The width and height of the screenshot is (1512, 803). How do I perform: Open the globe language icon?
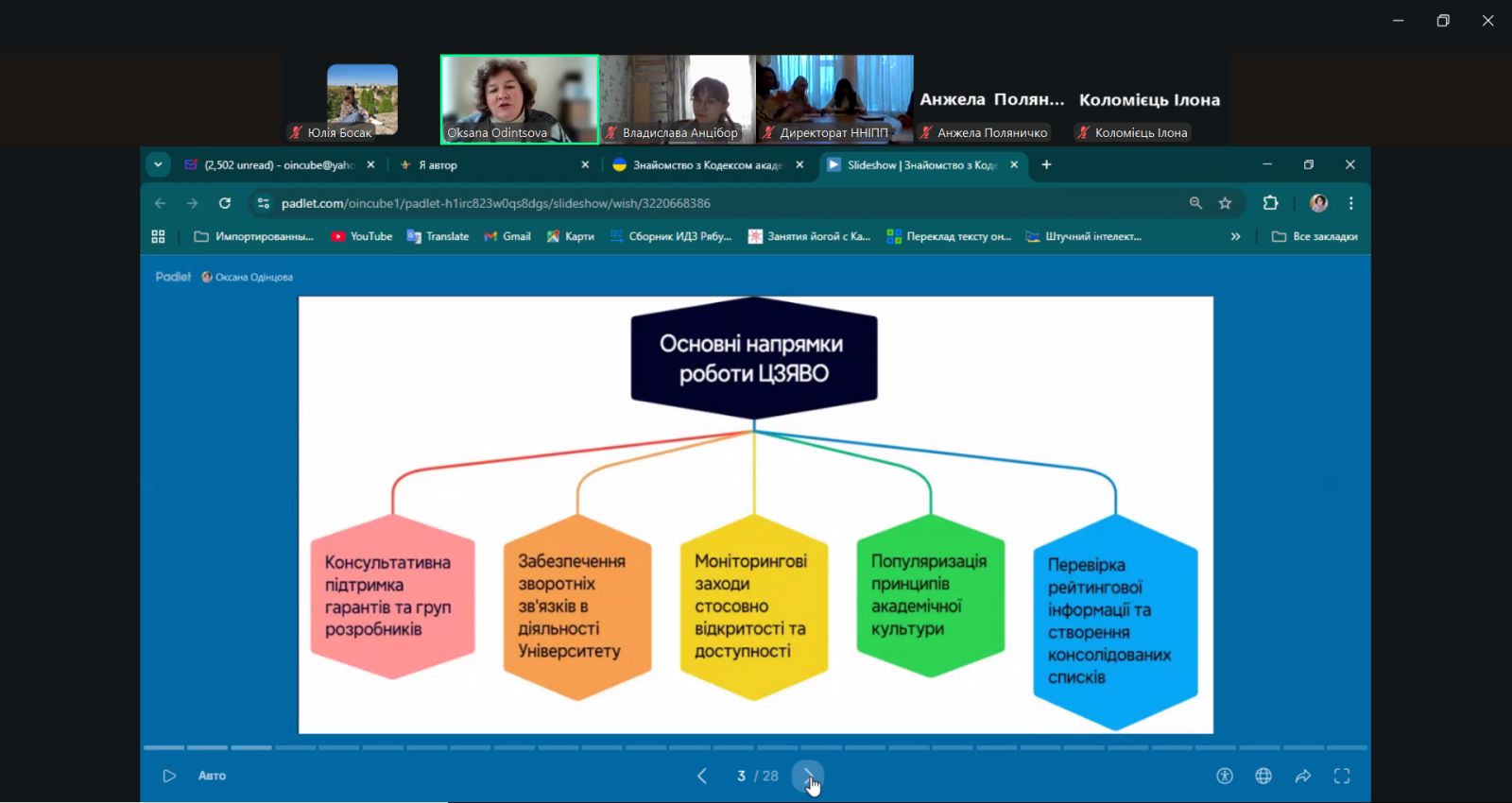pos(1263,776)
